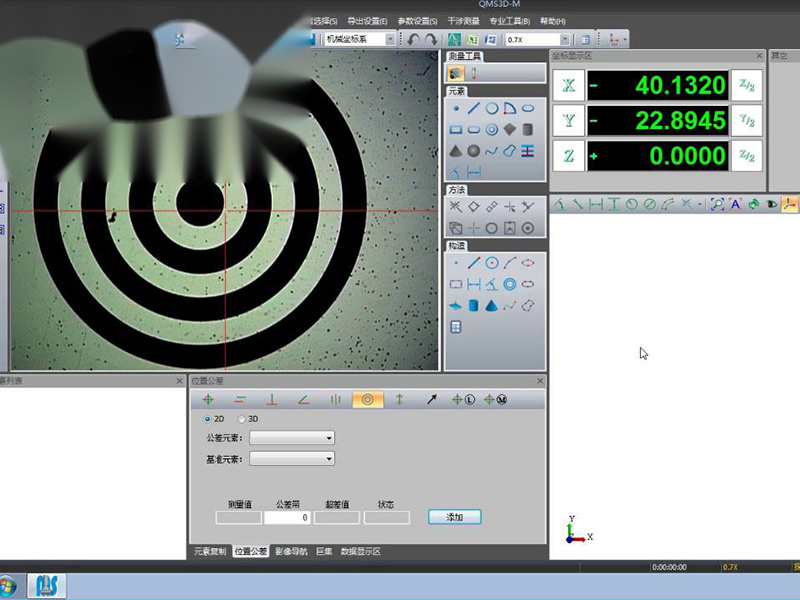Toggle the concentricity tolerance icon
This screenshot has width=800, height=600.
(x=367, y=399)
